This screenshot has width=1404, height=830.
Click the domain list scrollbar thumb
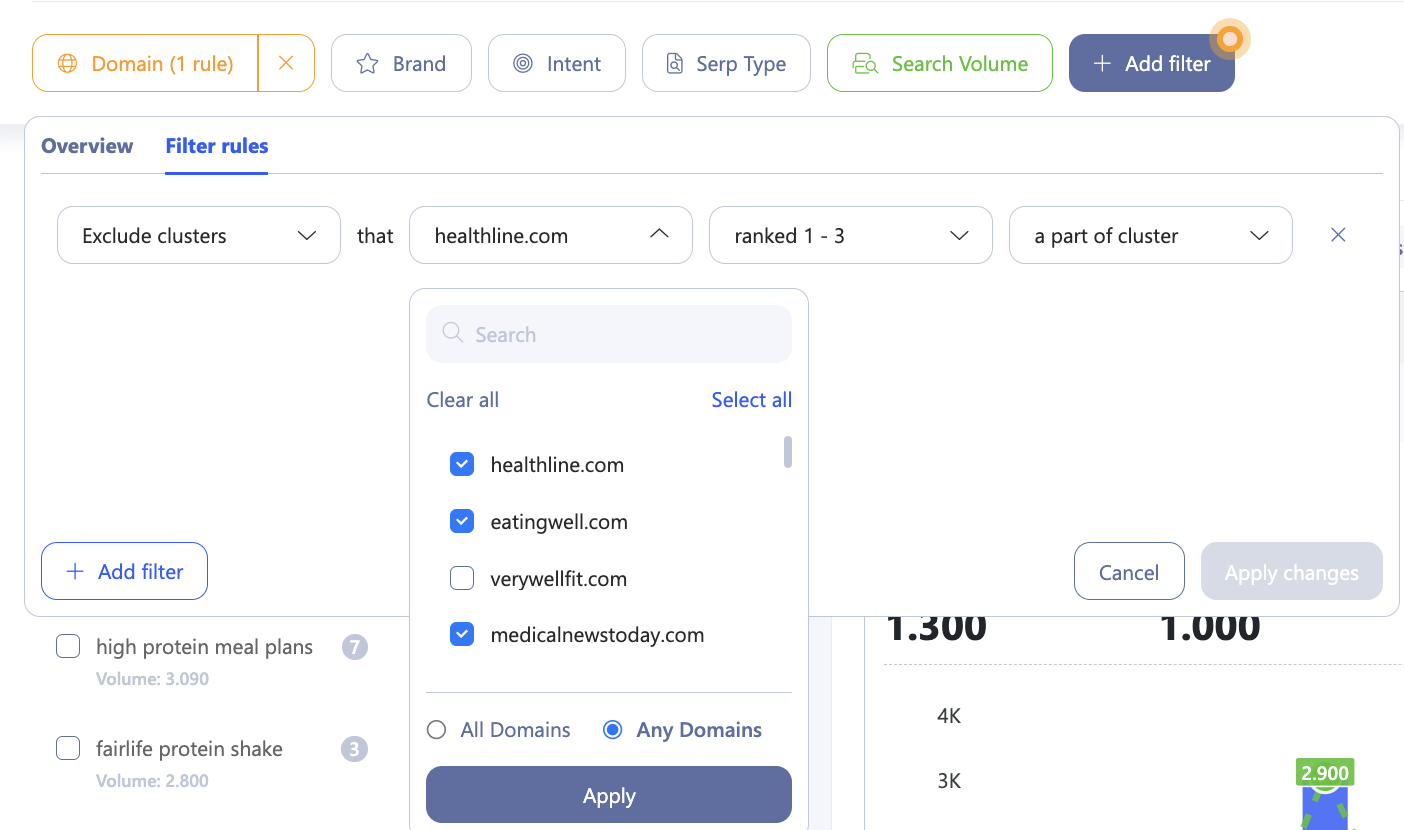(788, 452)
